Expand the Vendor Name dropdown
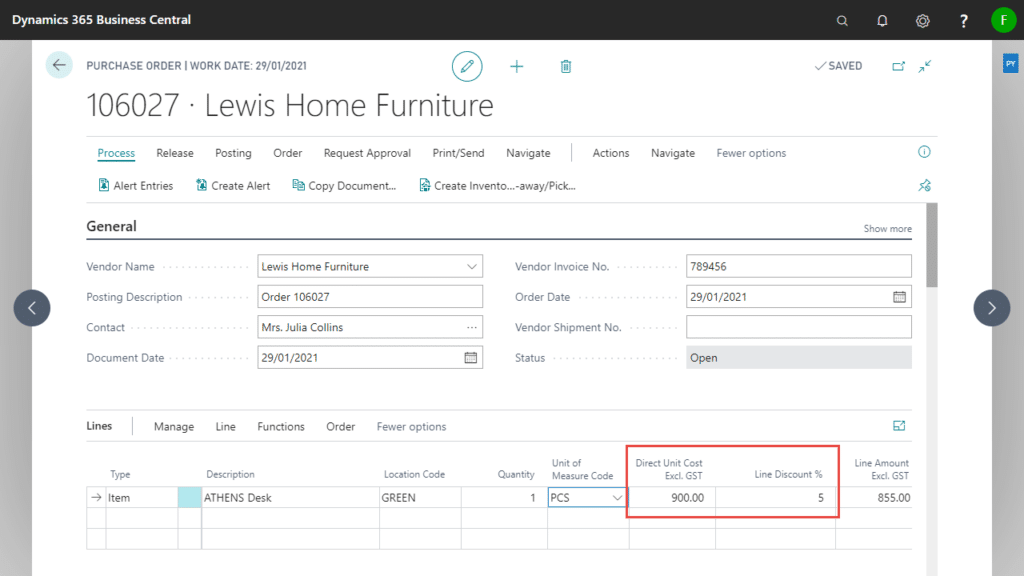Image resolution: width=1024 pixels, height=576 pixels. 472,266
